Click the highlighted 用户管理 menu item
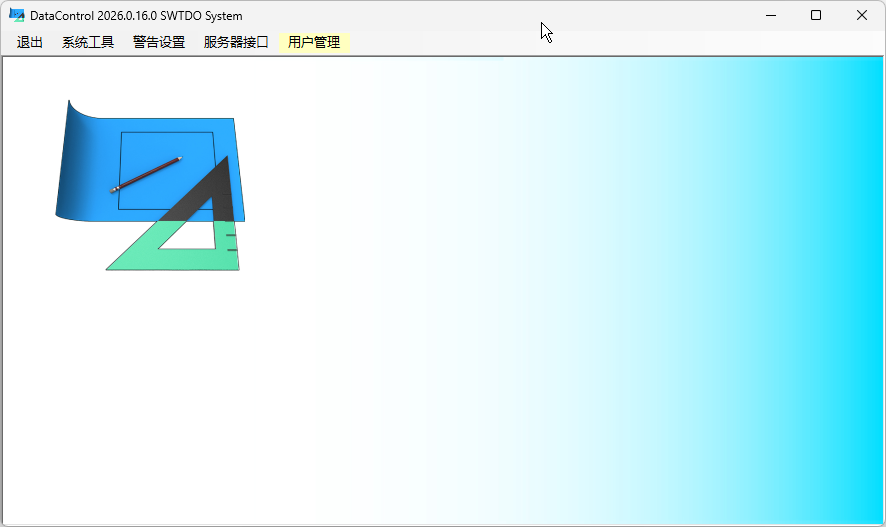Viewport: 886px width, 527px height. [x=314, y=42]
